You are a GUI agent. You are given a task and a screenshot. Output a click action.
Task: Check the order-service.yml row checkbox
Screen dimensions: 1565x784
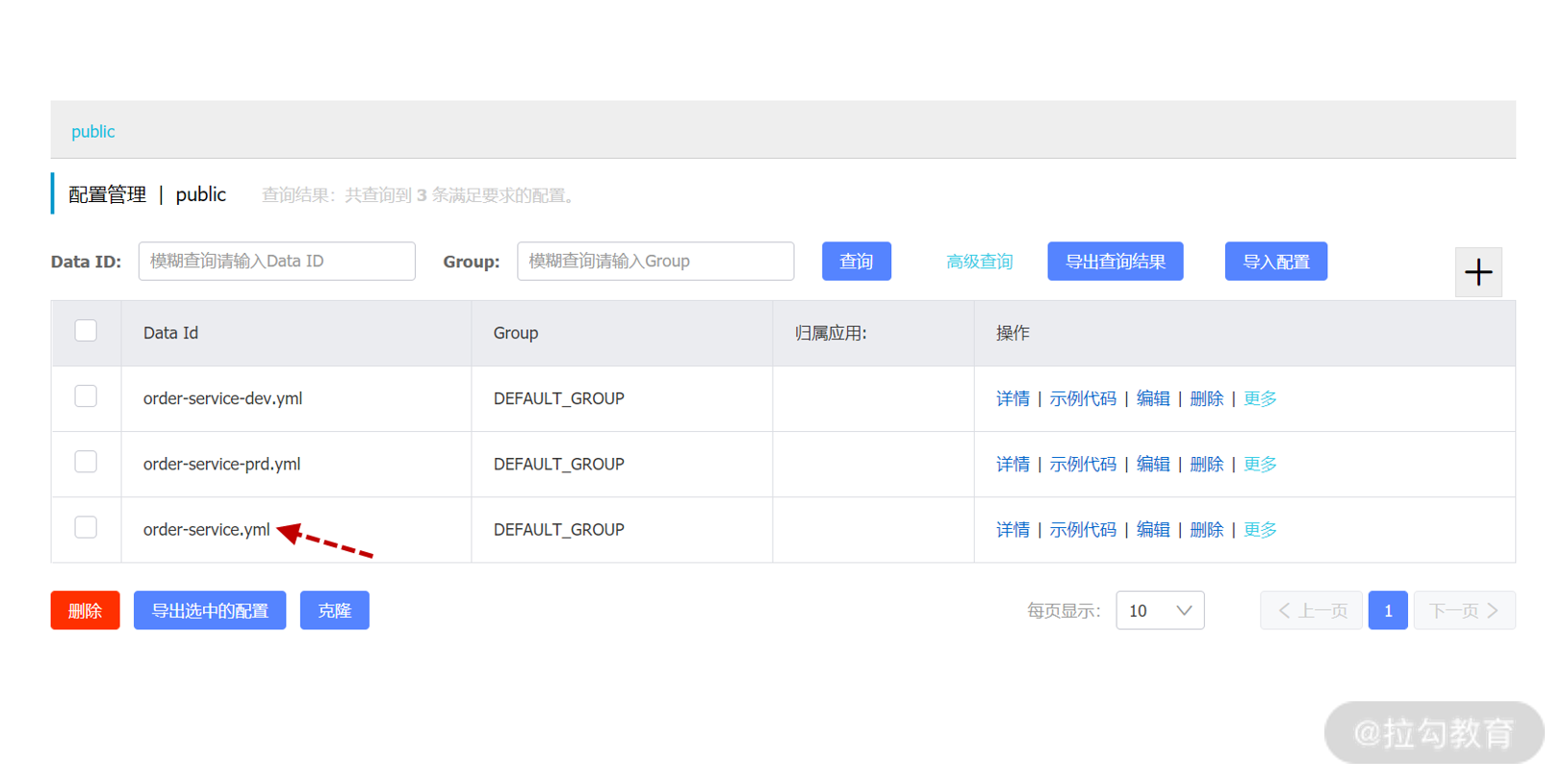point(86,527)
